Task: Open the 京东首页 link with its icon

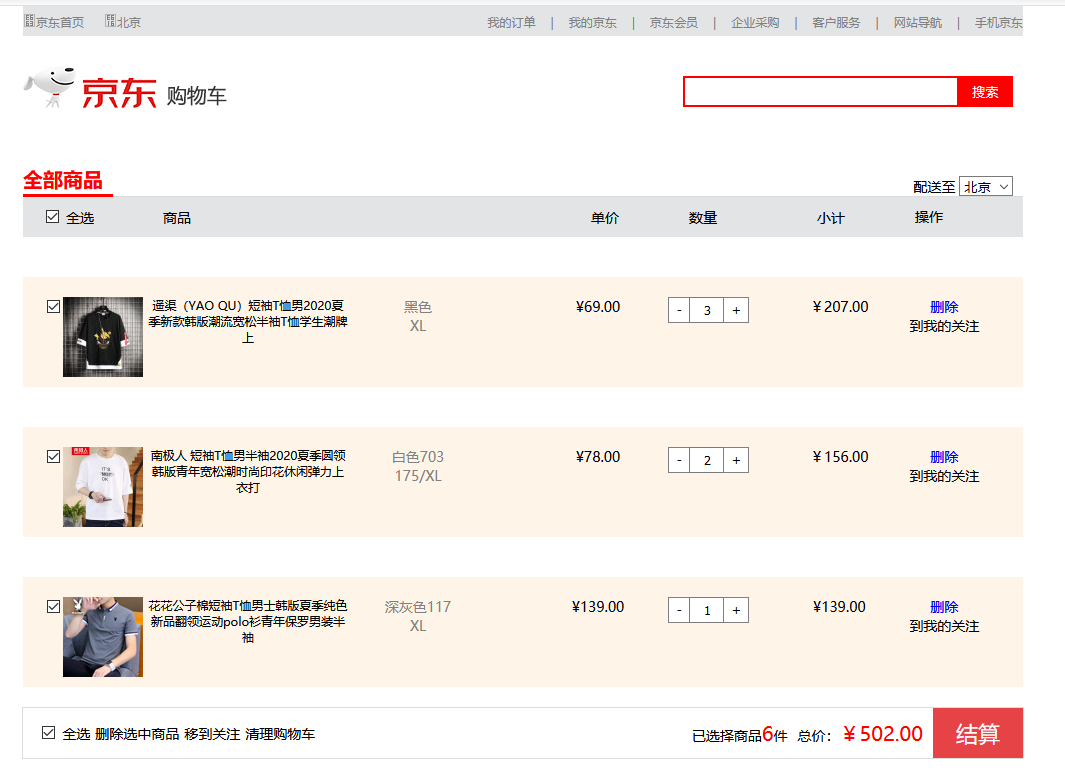Action: [x=54, y=22]
